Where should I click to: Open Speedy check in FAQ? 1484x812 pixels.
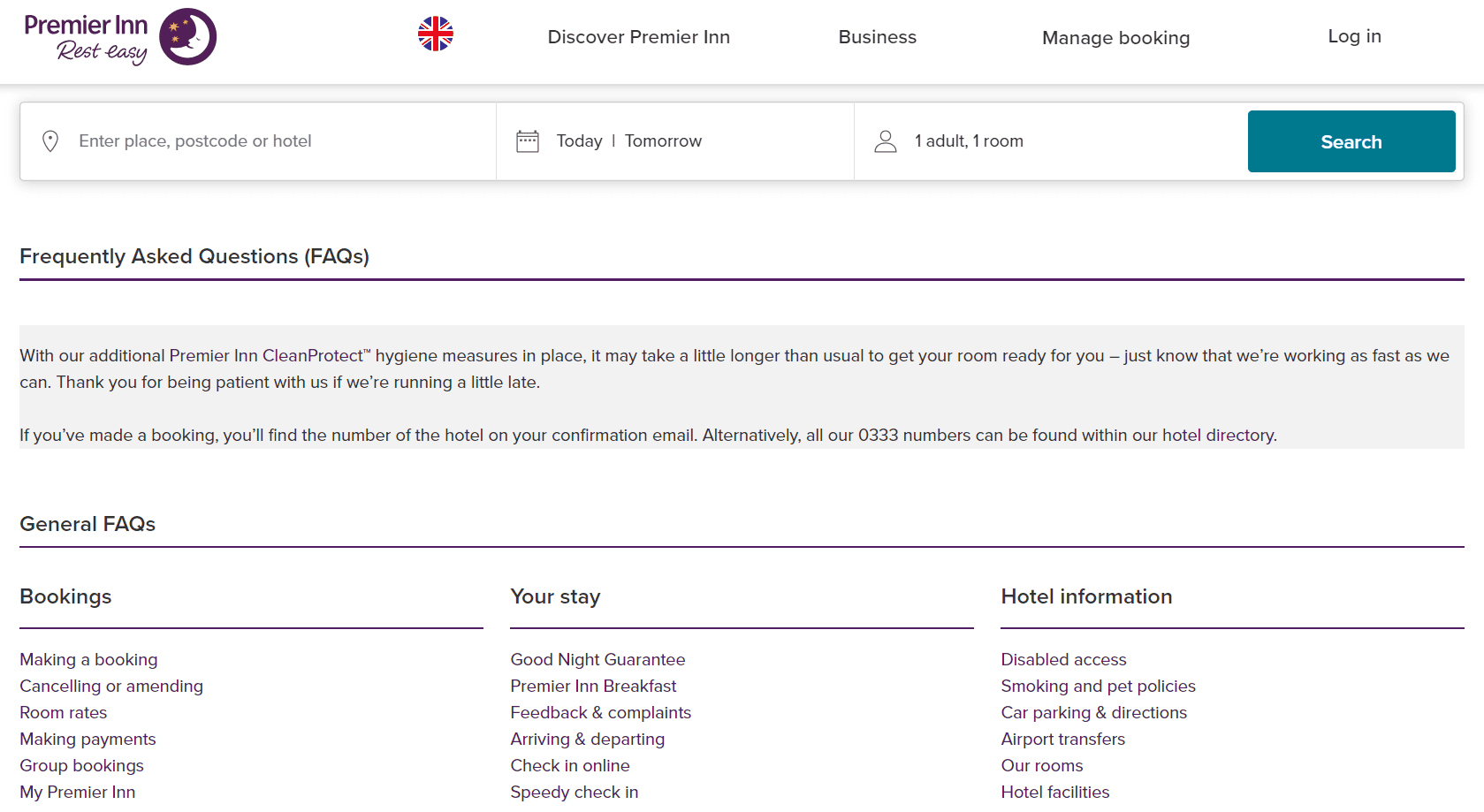coord(575,793)
